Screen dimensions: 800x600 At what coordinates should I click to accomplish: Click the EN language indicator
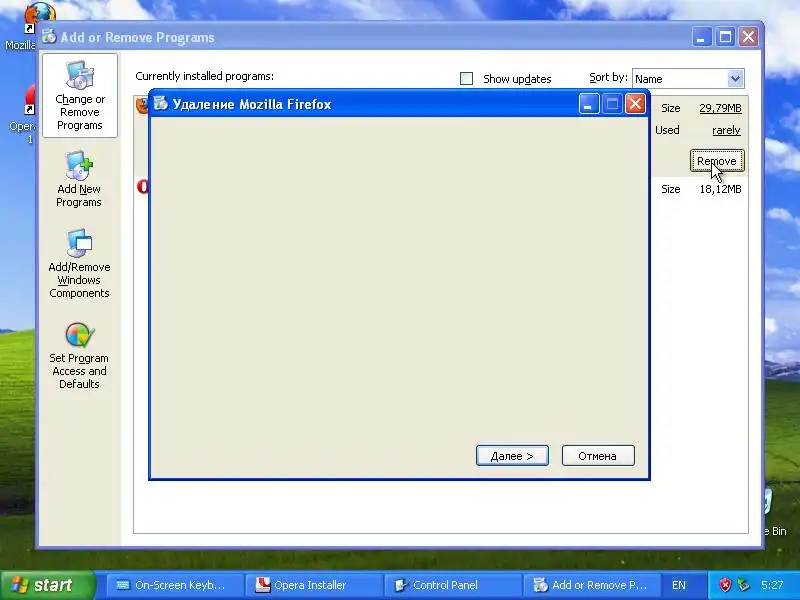(679, 585)
